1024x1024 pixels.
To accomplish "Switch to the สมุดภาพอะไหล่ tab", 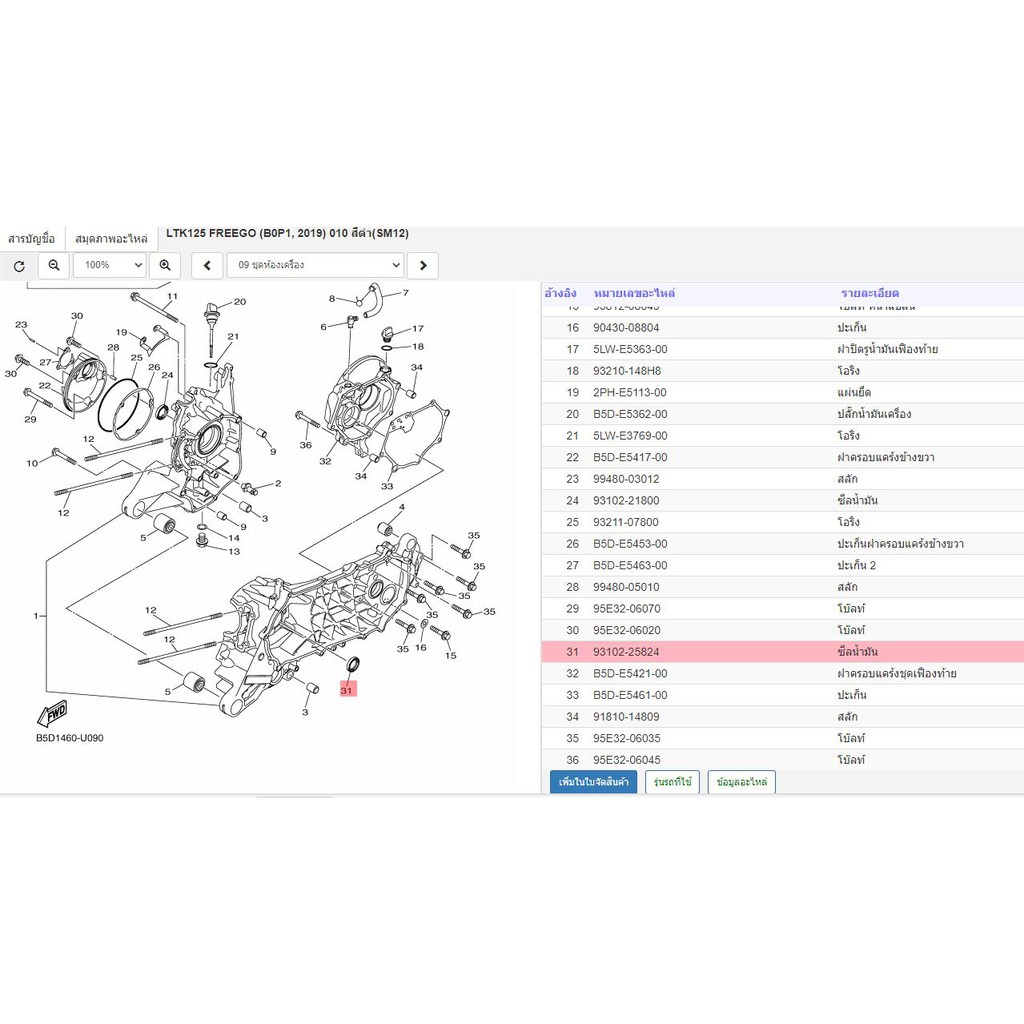I will point(111,238).
